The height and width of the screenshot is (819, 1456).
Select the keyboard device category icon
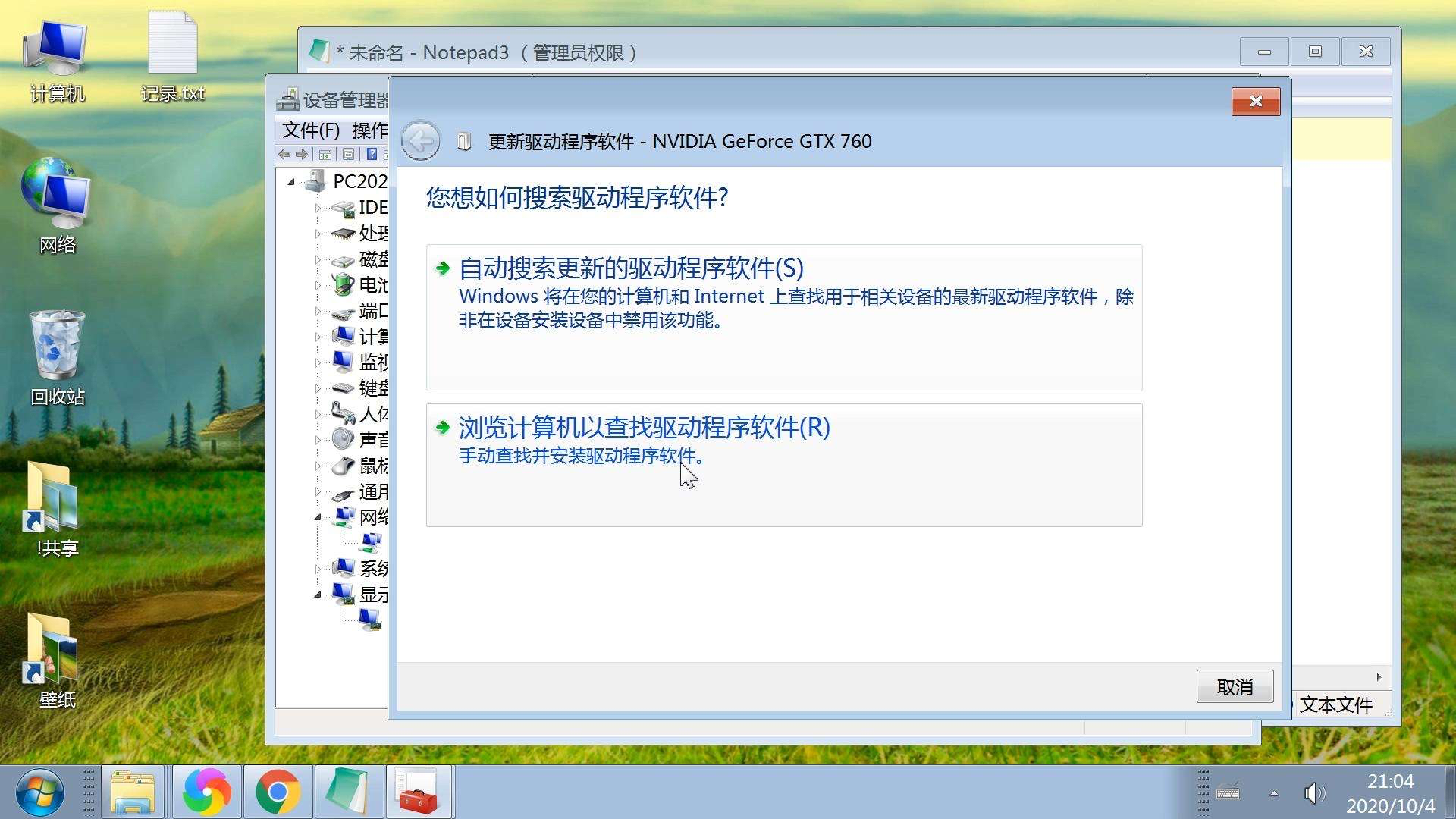343,388
